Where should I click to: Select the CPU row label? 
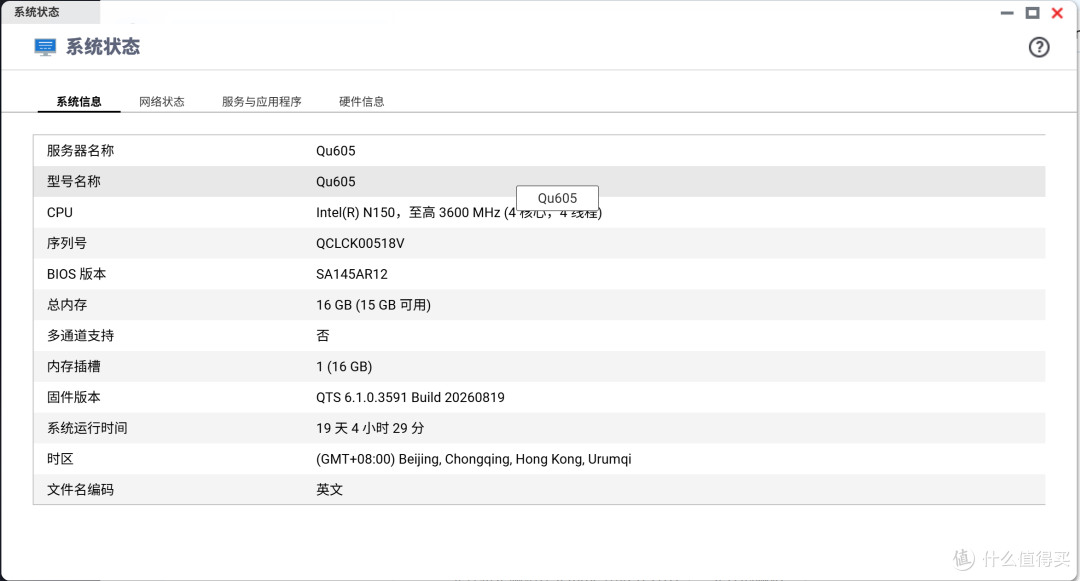click(x=60, y=213)
